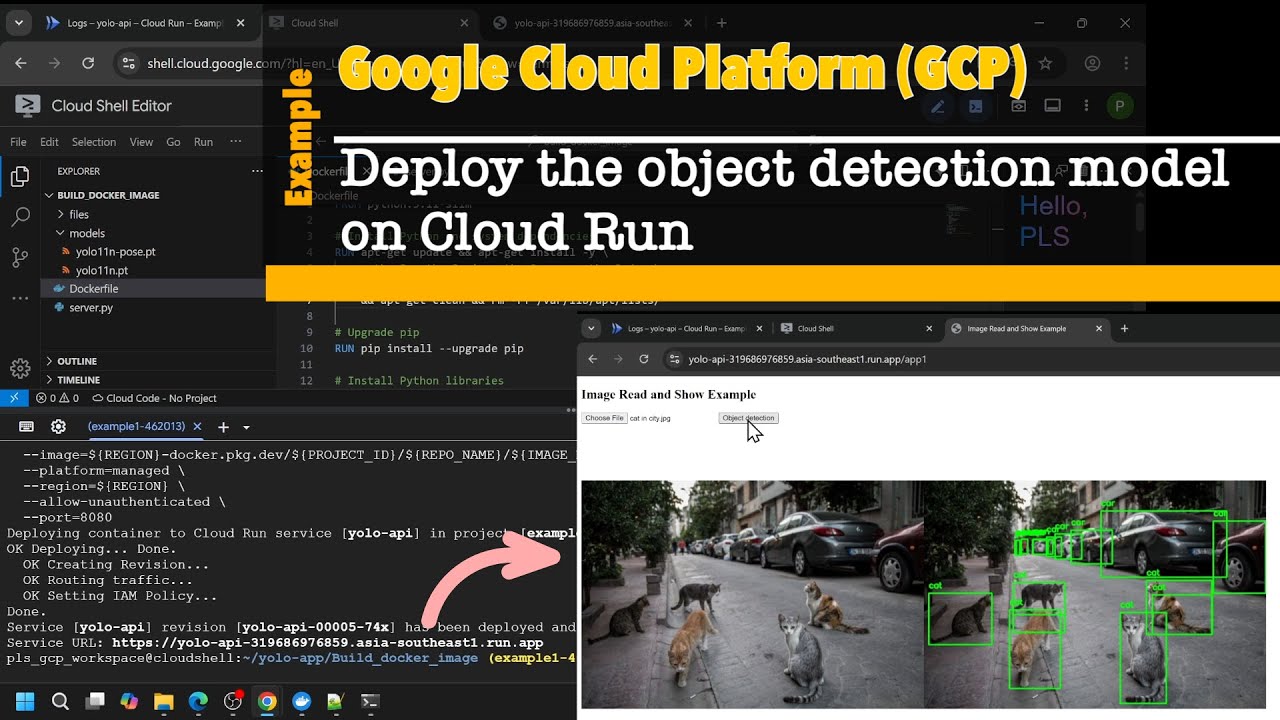Open the Selection menu
This screenshot has width=1280, height=720.
(x=94, y=142)
